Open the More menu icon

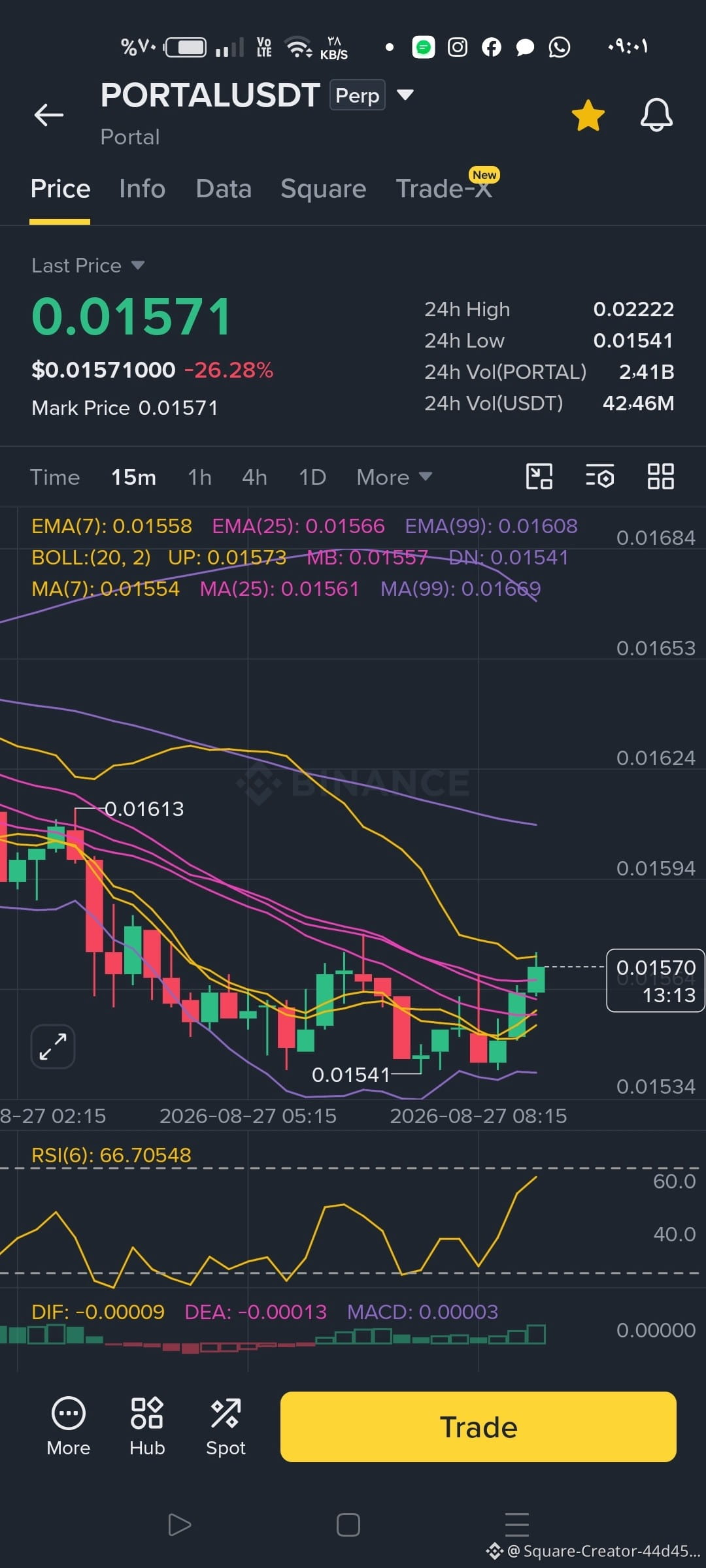click(69, 1427)
